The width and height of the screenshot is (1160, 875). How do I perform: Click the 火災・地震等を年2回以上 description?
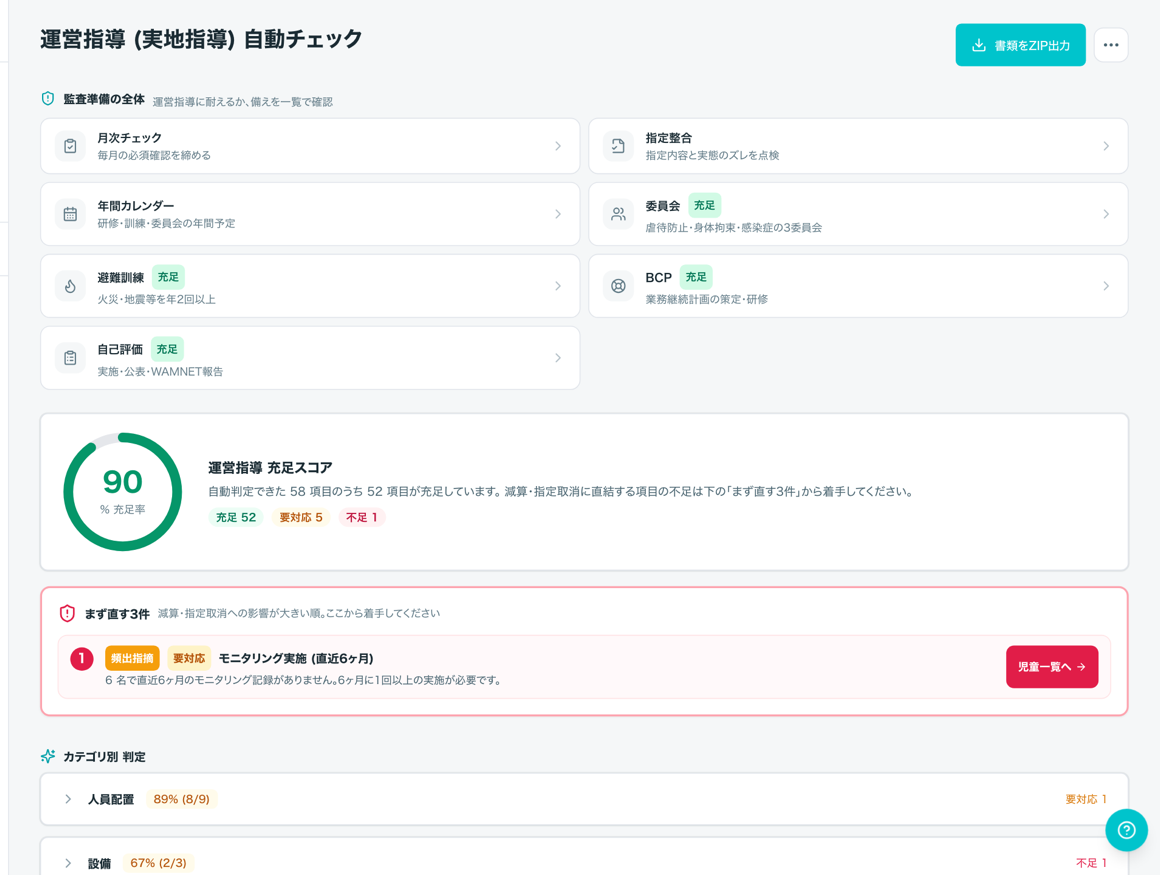pos(156,300)
